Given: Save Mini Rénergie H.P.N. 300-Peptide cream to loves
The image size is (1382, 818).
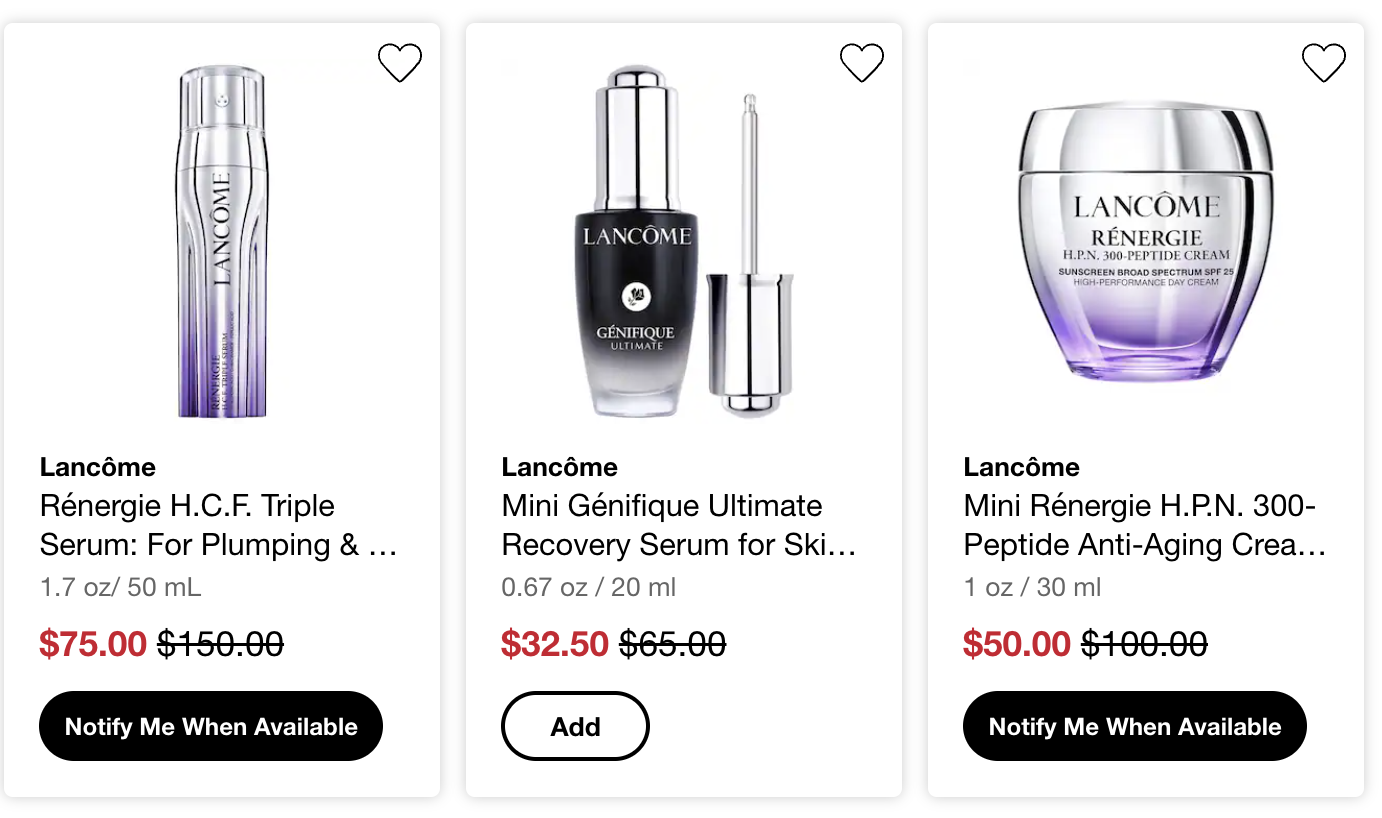Looking at the screenshot, I should (1324, 63).
